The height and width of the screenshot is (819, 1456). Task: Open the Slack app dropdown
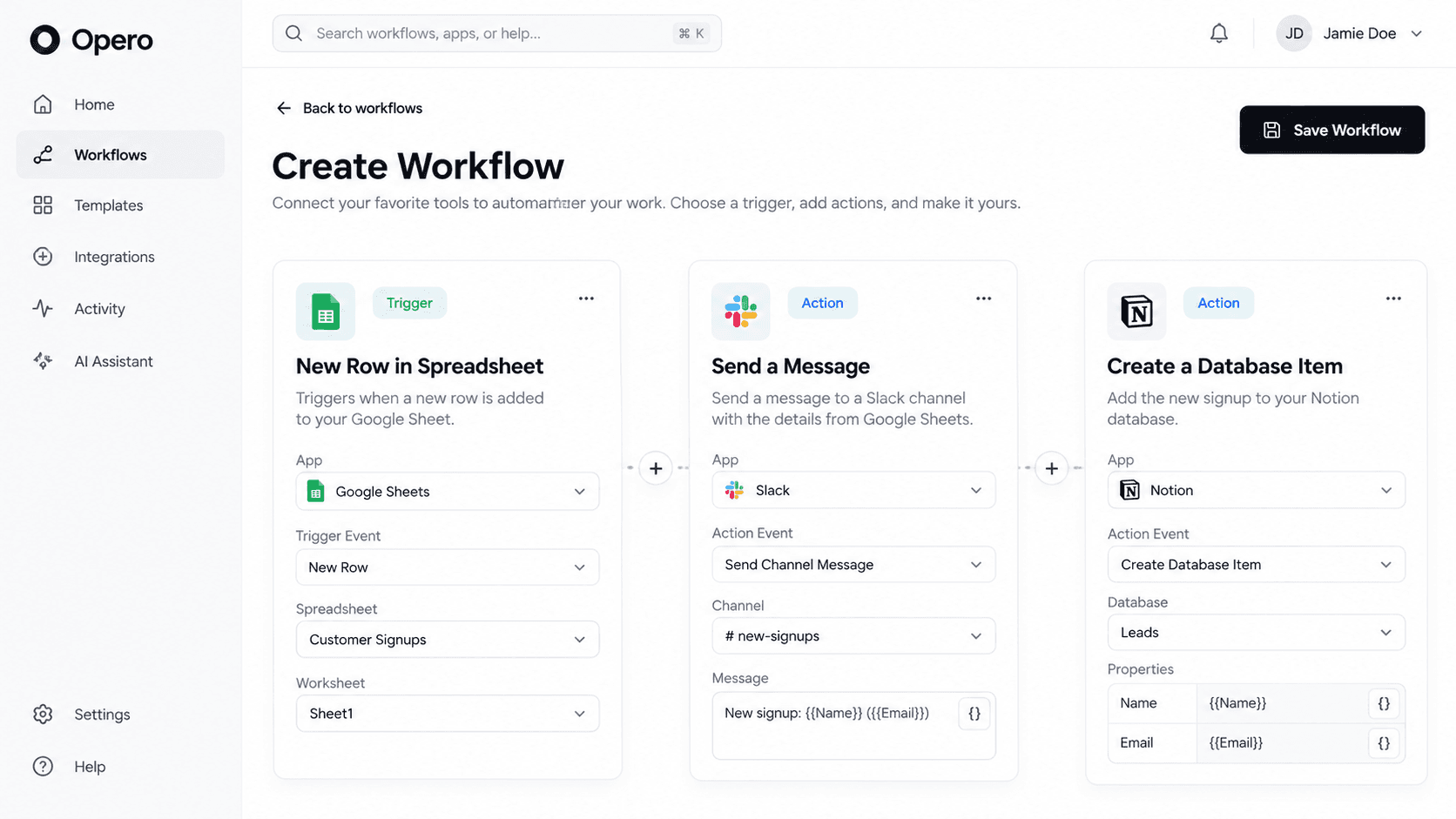pyautogui.click(x=853, y=490)
